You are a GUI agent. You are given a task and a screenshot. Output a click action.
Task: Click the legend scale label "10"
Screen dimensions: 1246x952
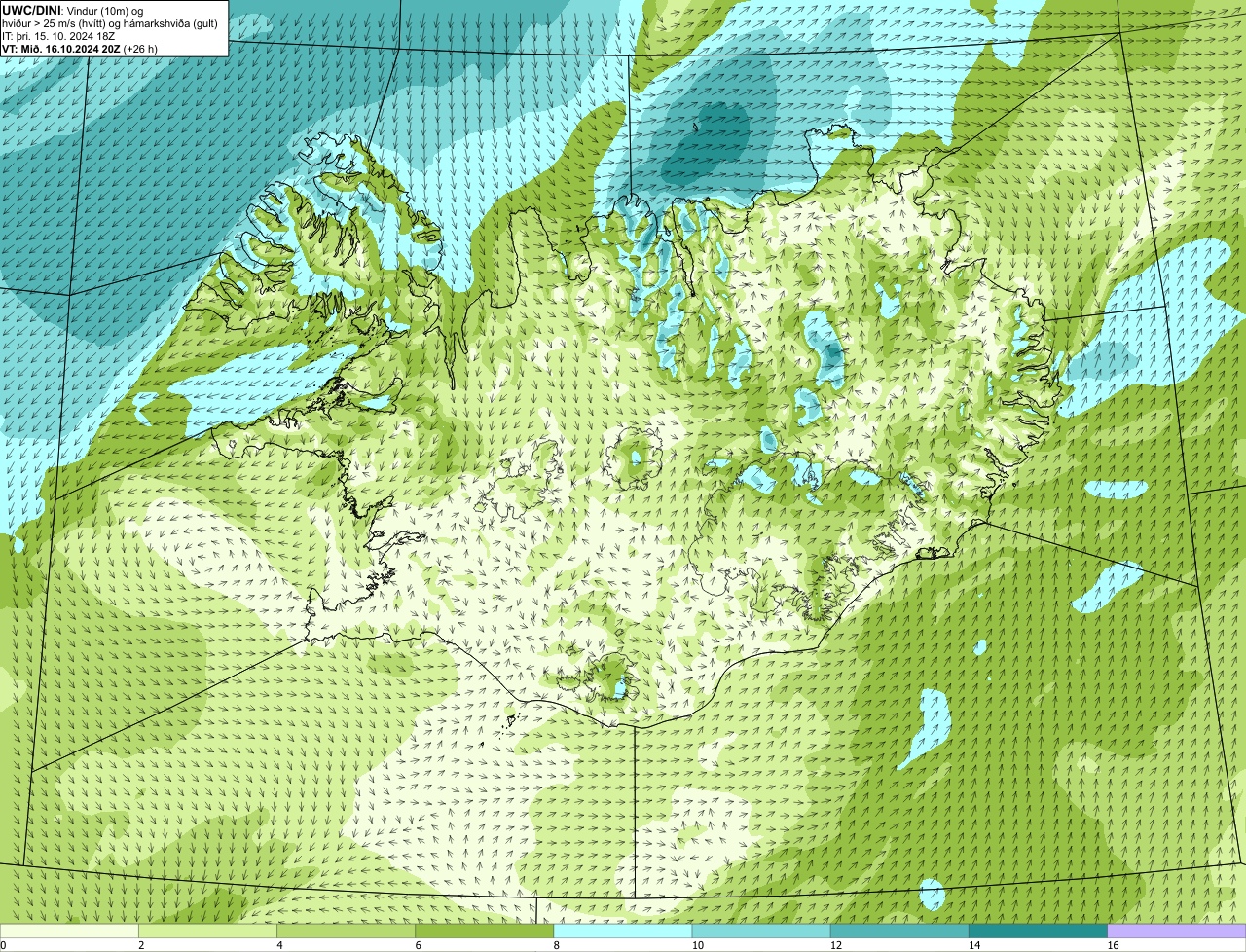[x=698, y=945]
